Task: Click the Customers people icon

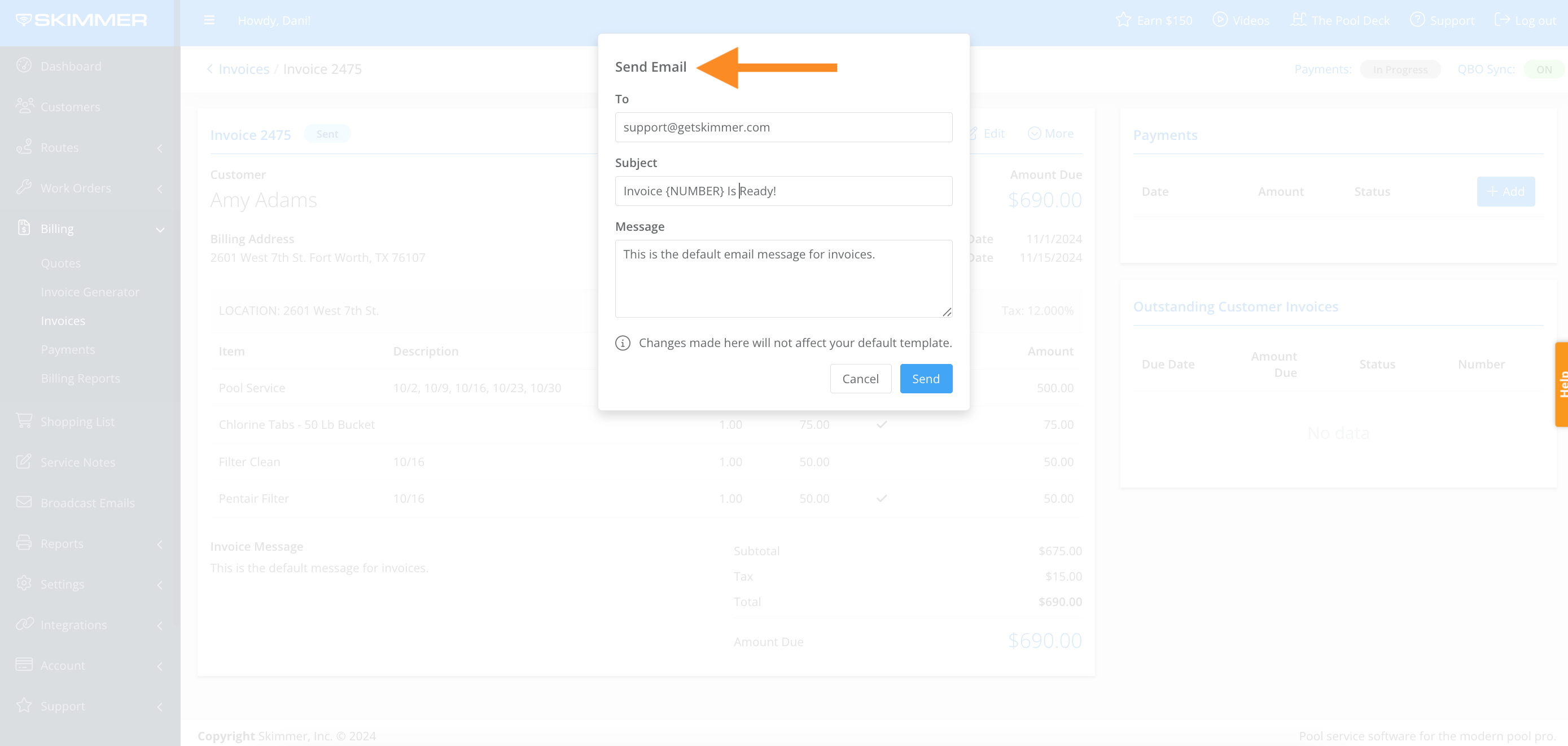Action: [x=24, y=106]
